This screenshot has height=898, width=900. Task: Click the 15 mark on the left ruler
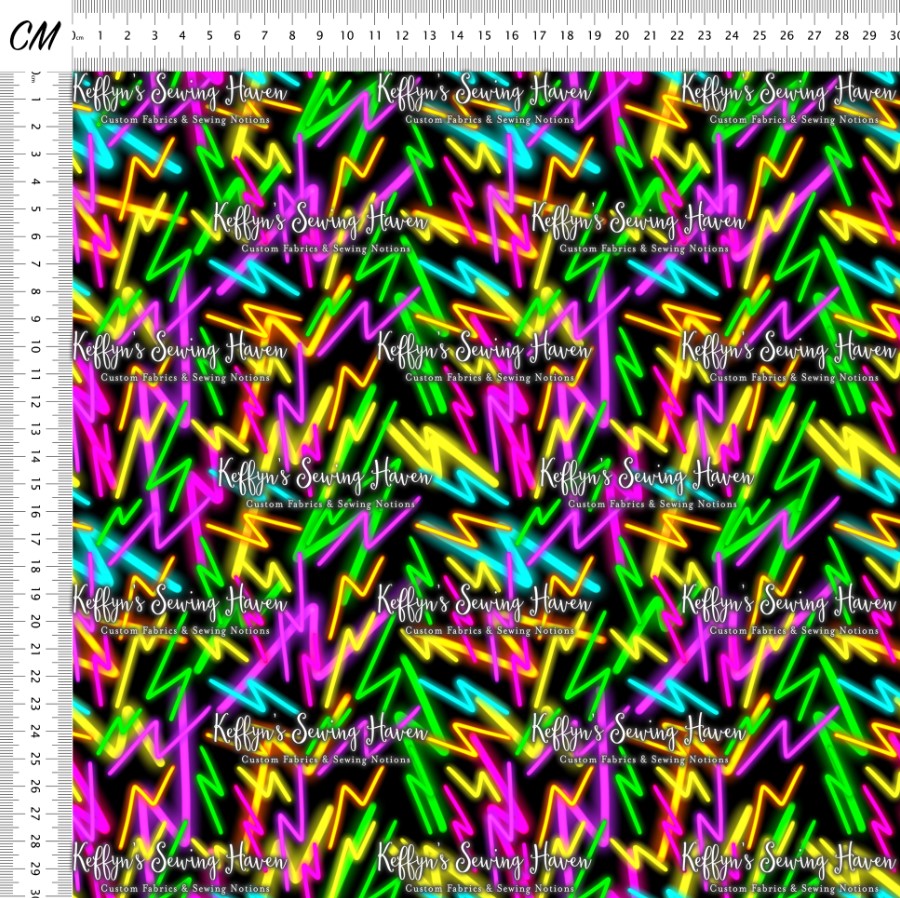(x=36, y=484)
